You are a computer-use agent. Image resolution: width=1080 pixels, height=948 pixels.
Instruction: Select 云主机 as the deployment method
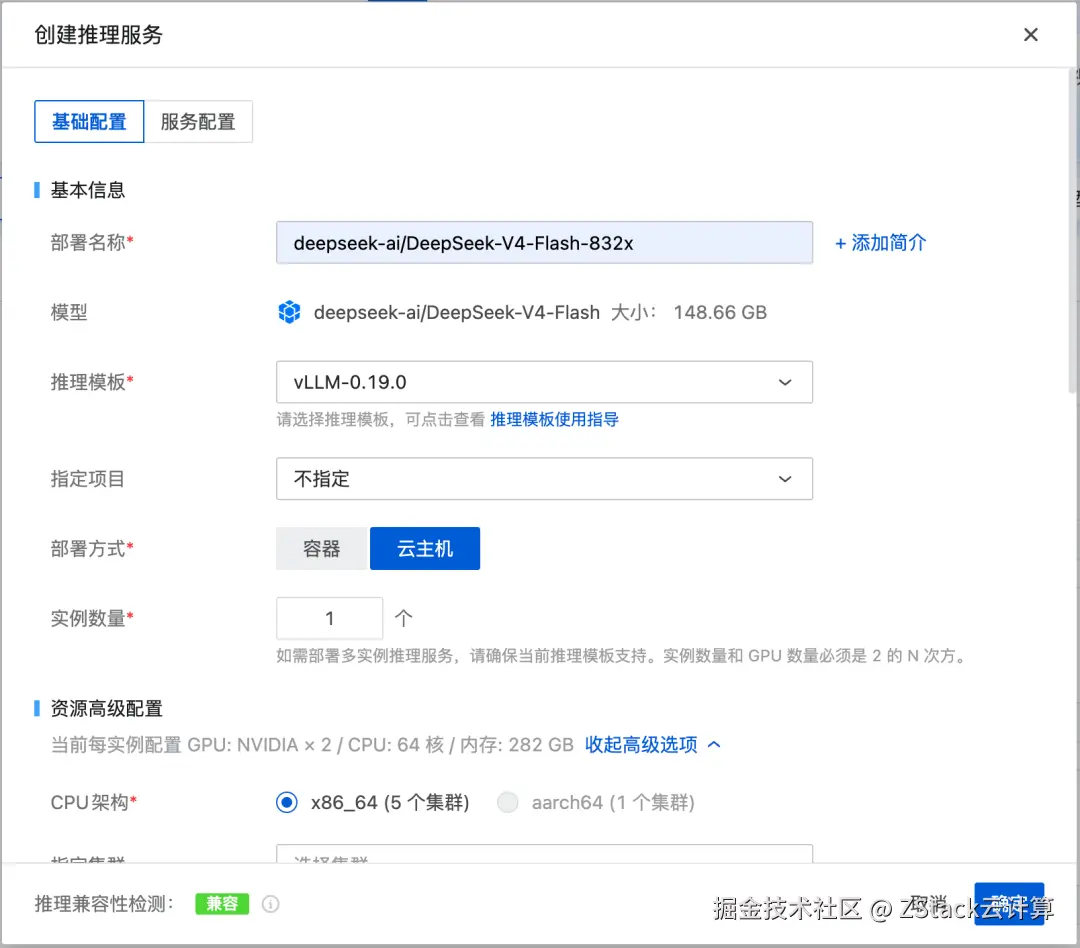click(x=424, y=548)
